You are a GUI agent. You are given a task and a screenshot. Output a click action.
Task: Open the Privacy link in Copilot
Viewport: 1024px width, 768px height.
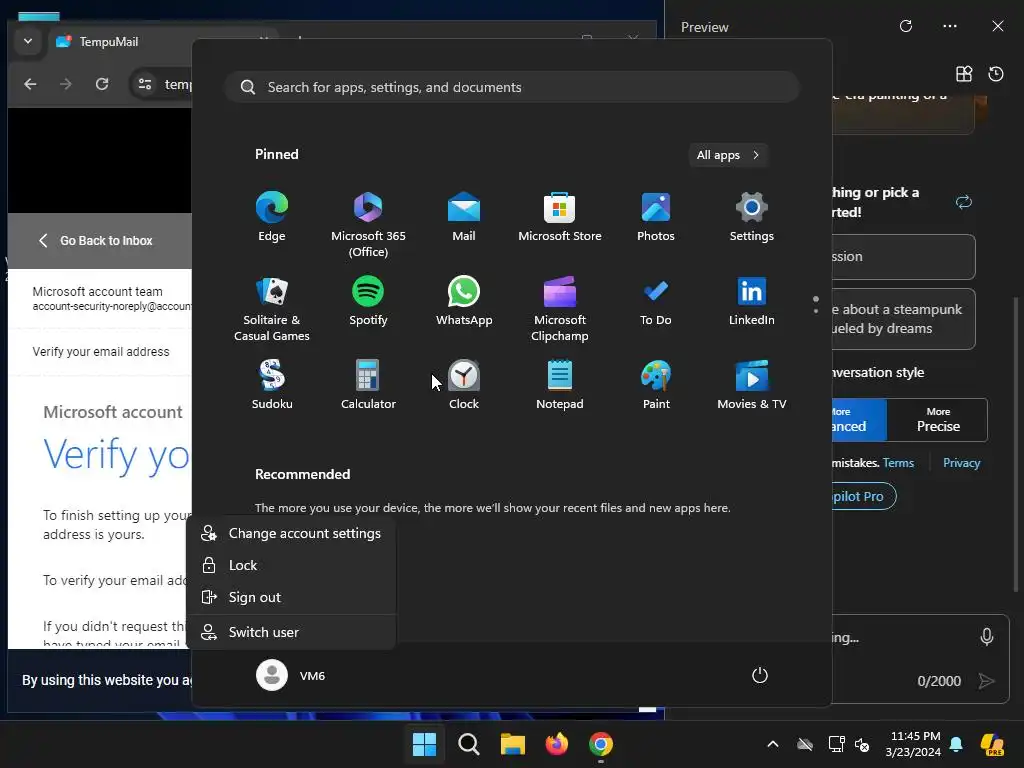point(961,463)
